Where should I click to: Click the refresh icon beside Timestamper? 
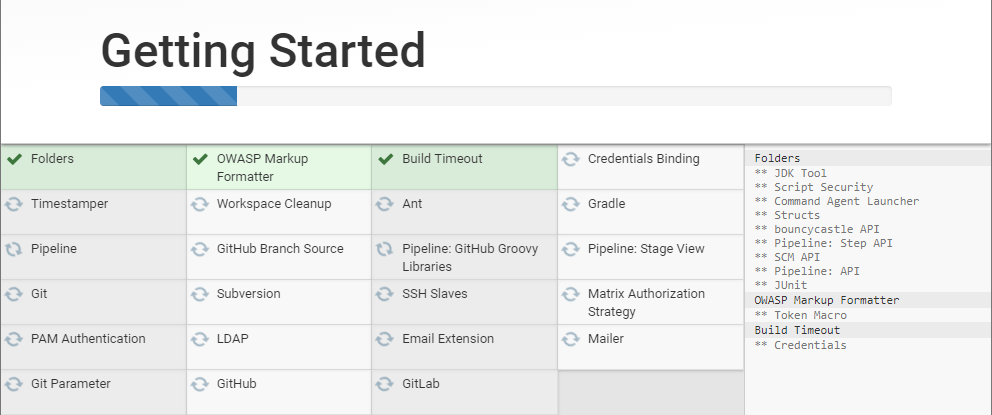14,204
